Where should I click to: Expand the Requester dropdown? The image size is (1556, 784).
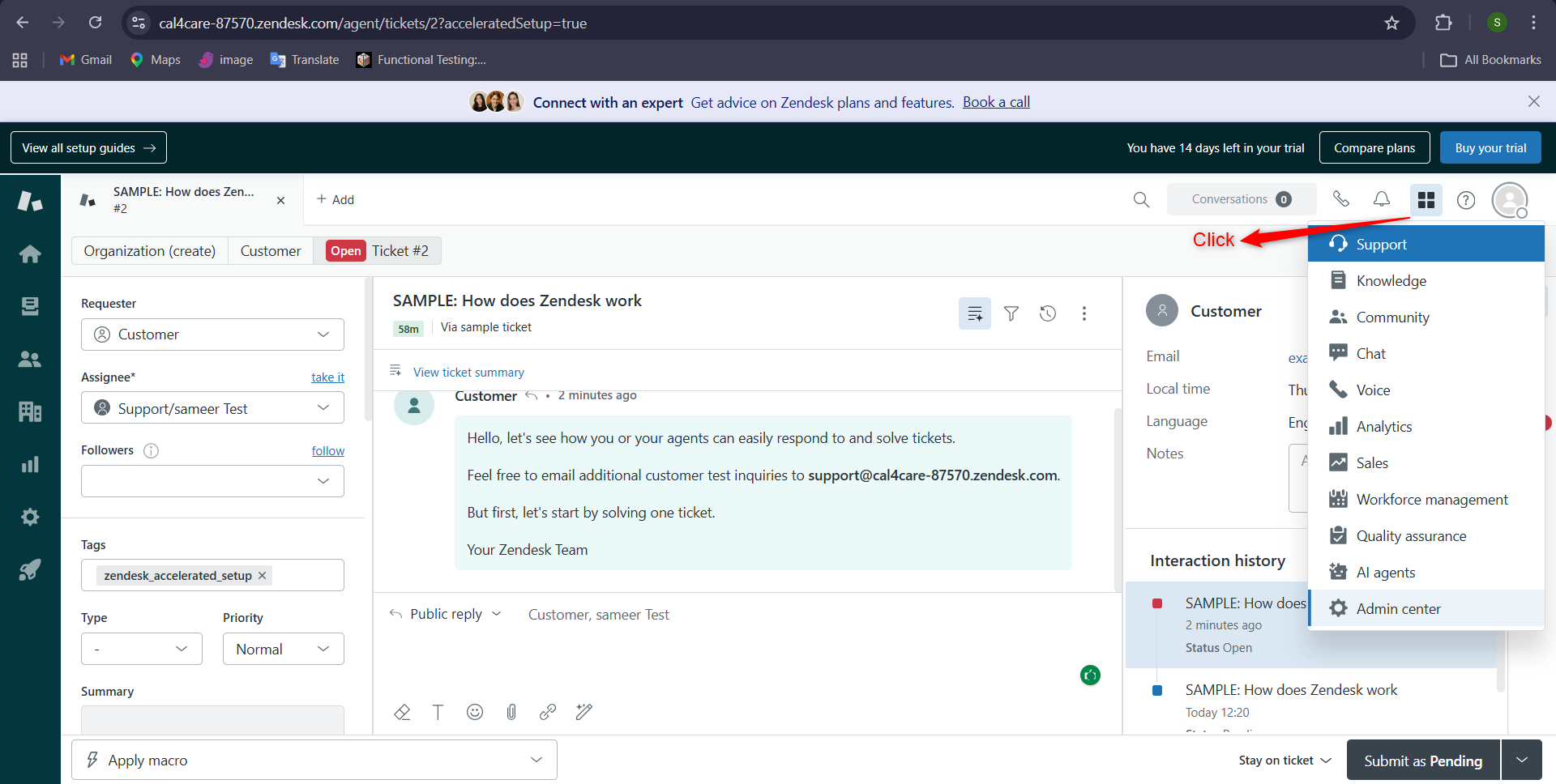click(x=212, y=334)
